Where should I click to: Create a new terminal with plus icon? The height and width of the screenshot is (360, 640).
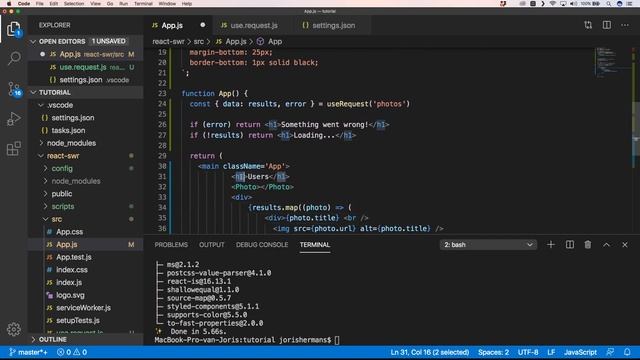[551, 244]
